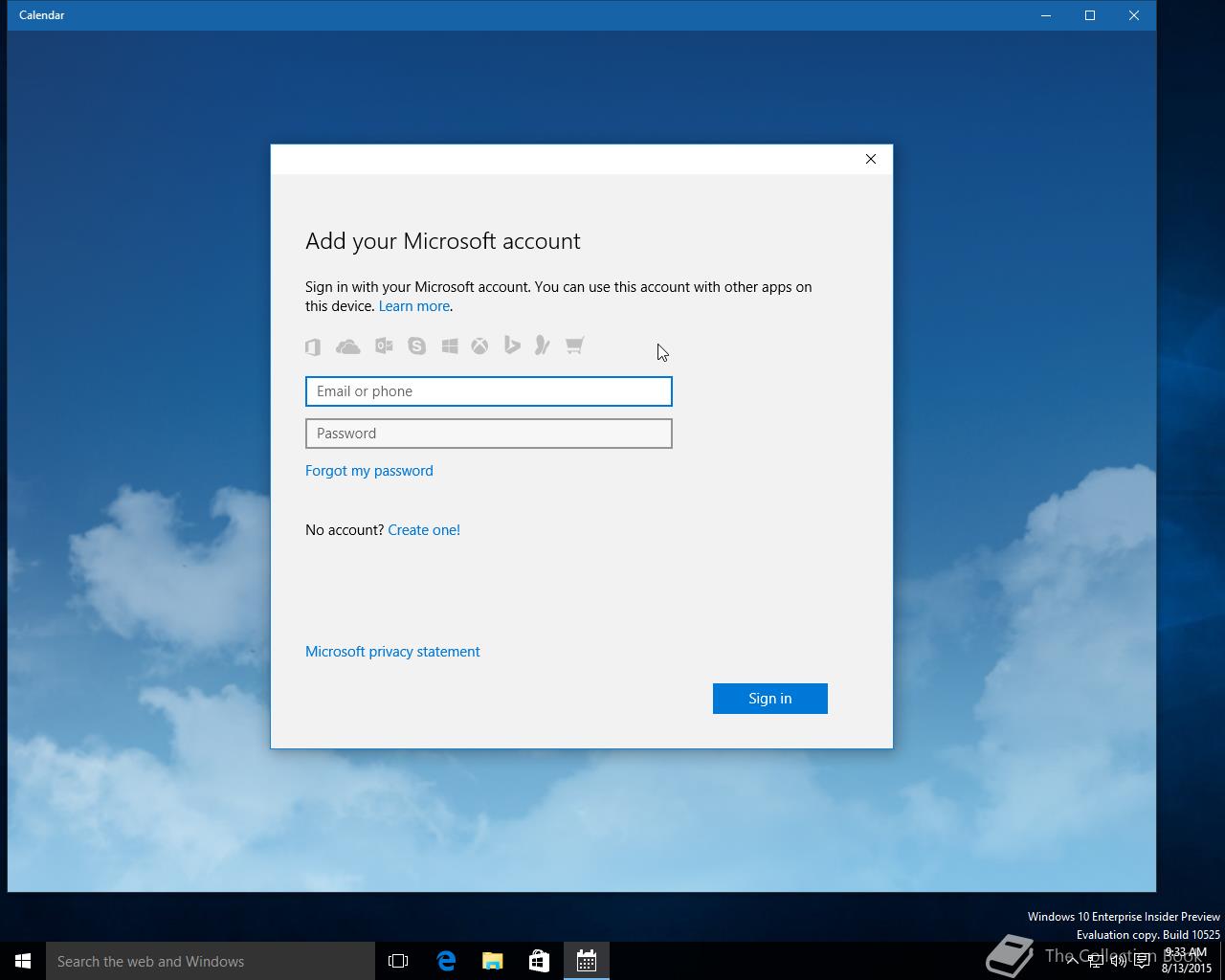Focus the Email or phone field
This screenshot has height=980, width=1225.
click(x=489, y=391)
